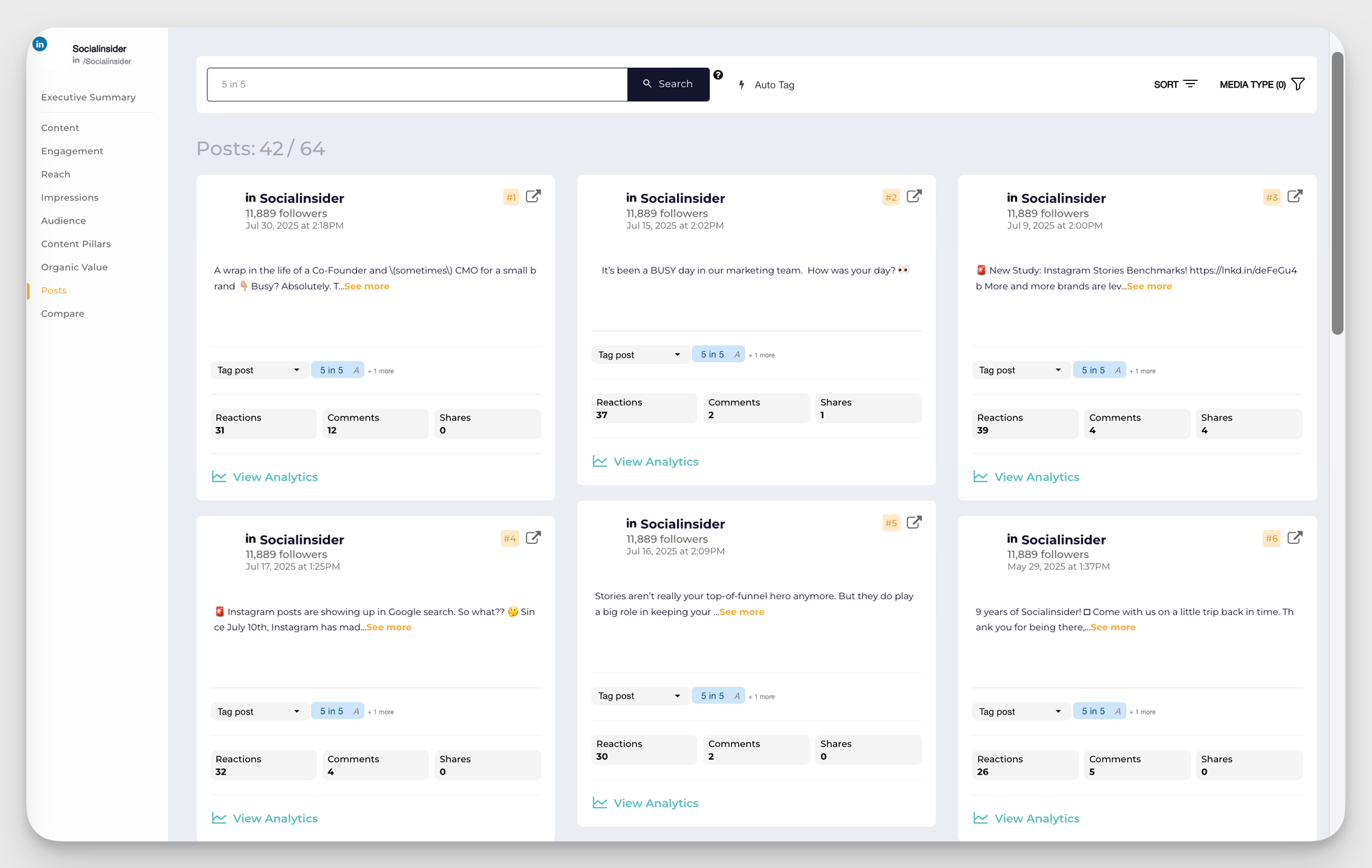Viewport: 1372px width, 868px height.
Task: Click the Auto Tag button
Action: coord(766,85)
